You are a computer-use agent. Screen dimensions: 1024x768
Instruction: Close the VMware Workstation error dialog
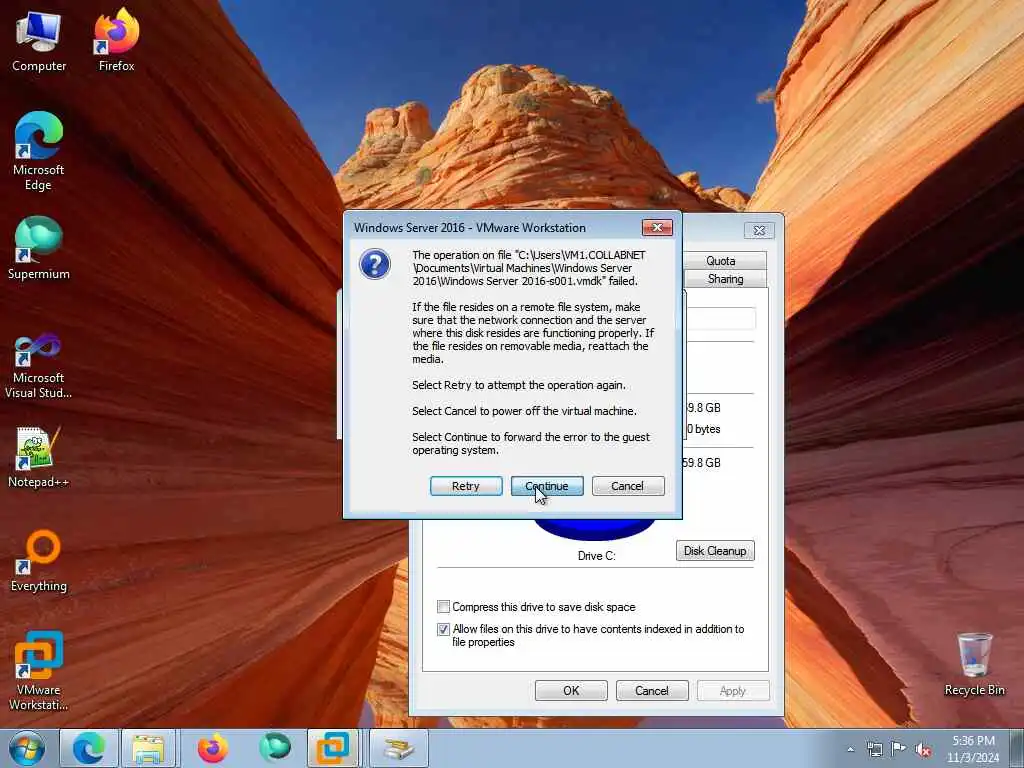tap(657, 227)
